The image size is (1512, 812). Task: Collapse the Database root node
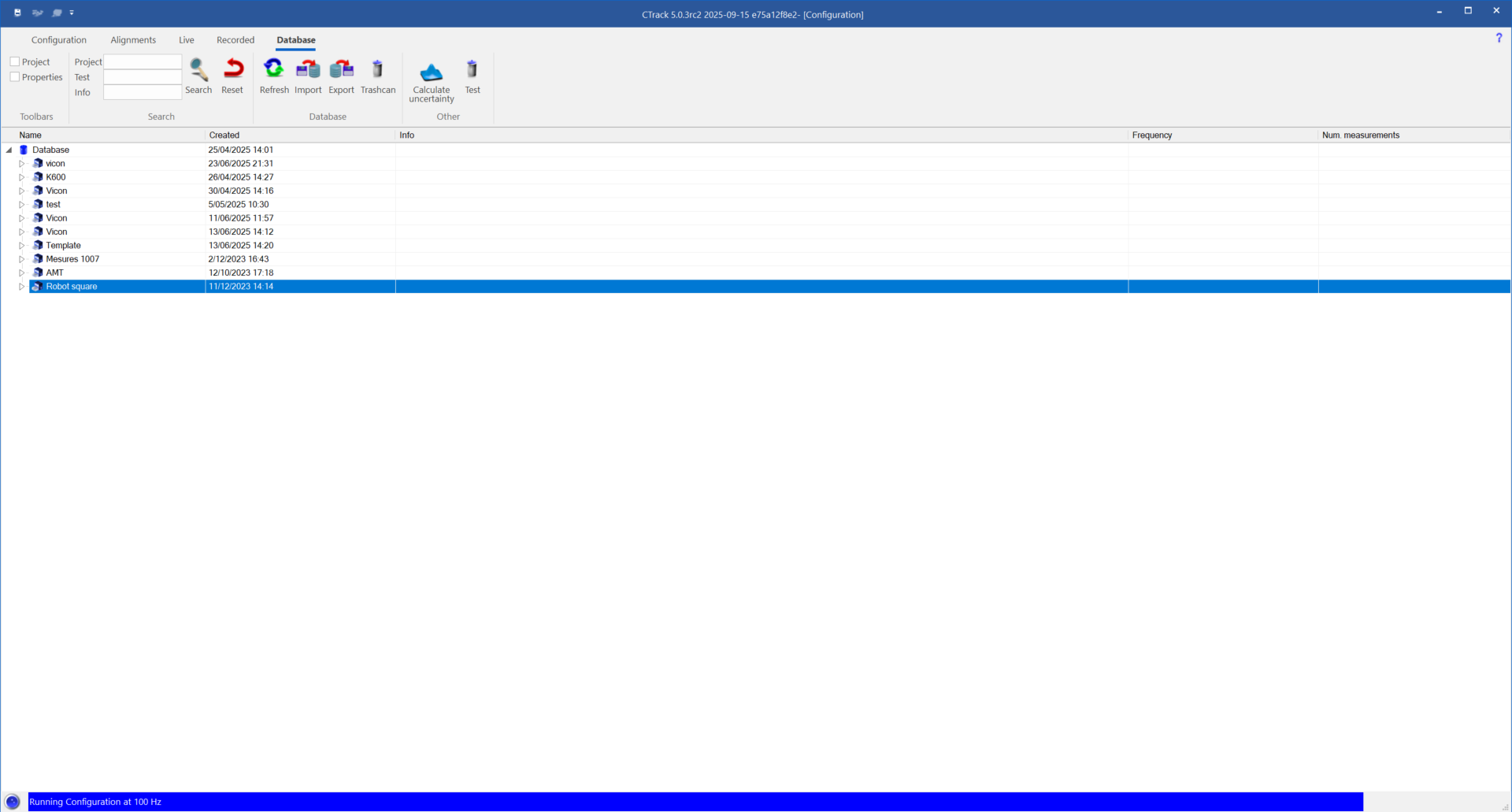click(9, 150)
